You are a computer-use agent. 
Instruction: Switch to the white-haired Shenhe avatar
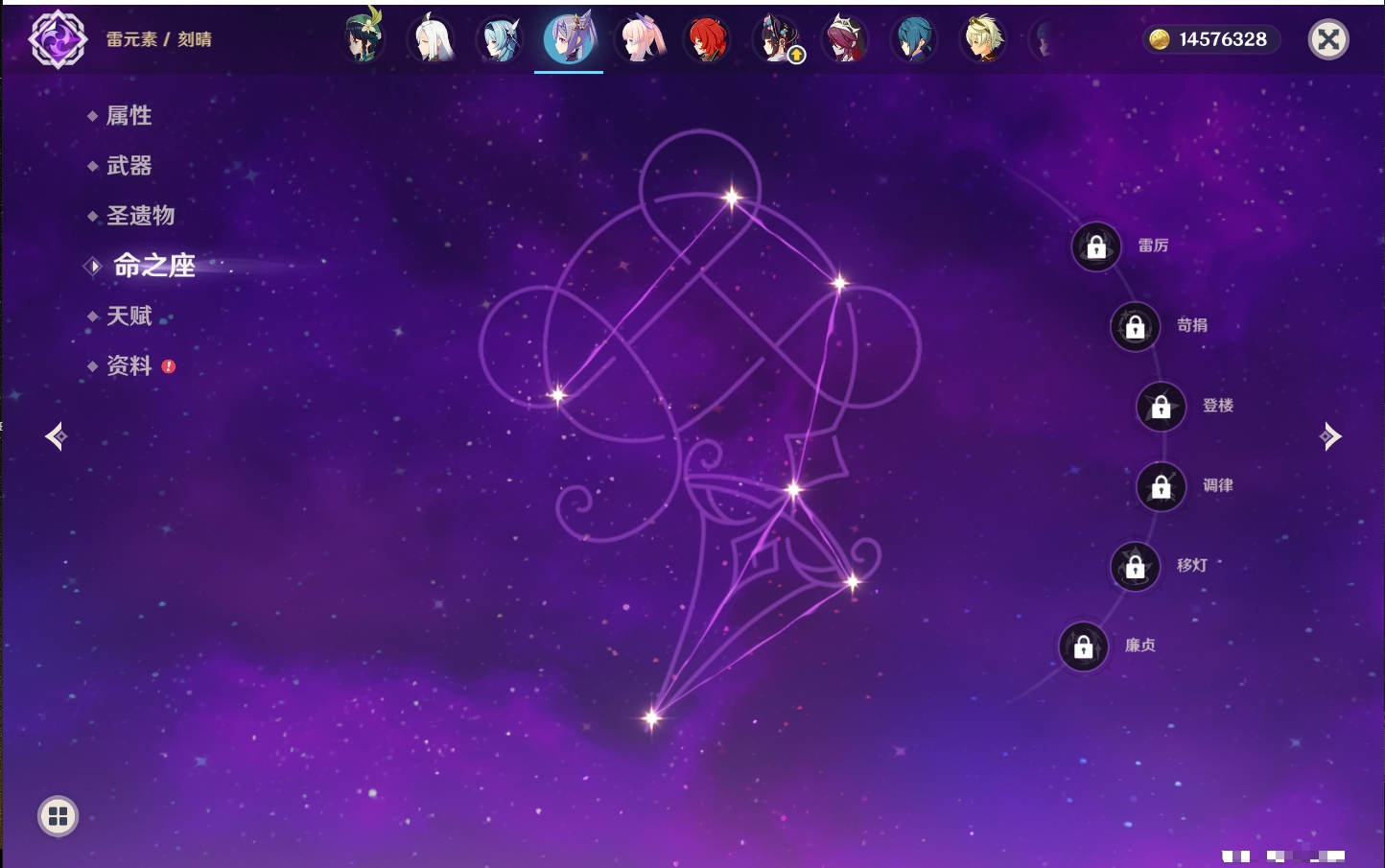pyautogui.click(x=433, y=39)
